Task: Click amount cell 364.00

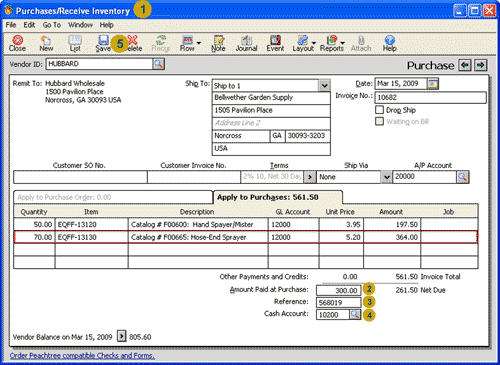Action: coord(392,237)
